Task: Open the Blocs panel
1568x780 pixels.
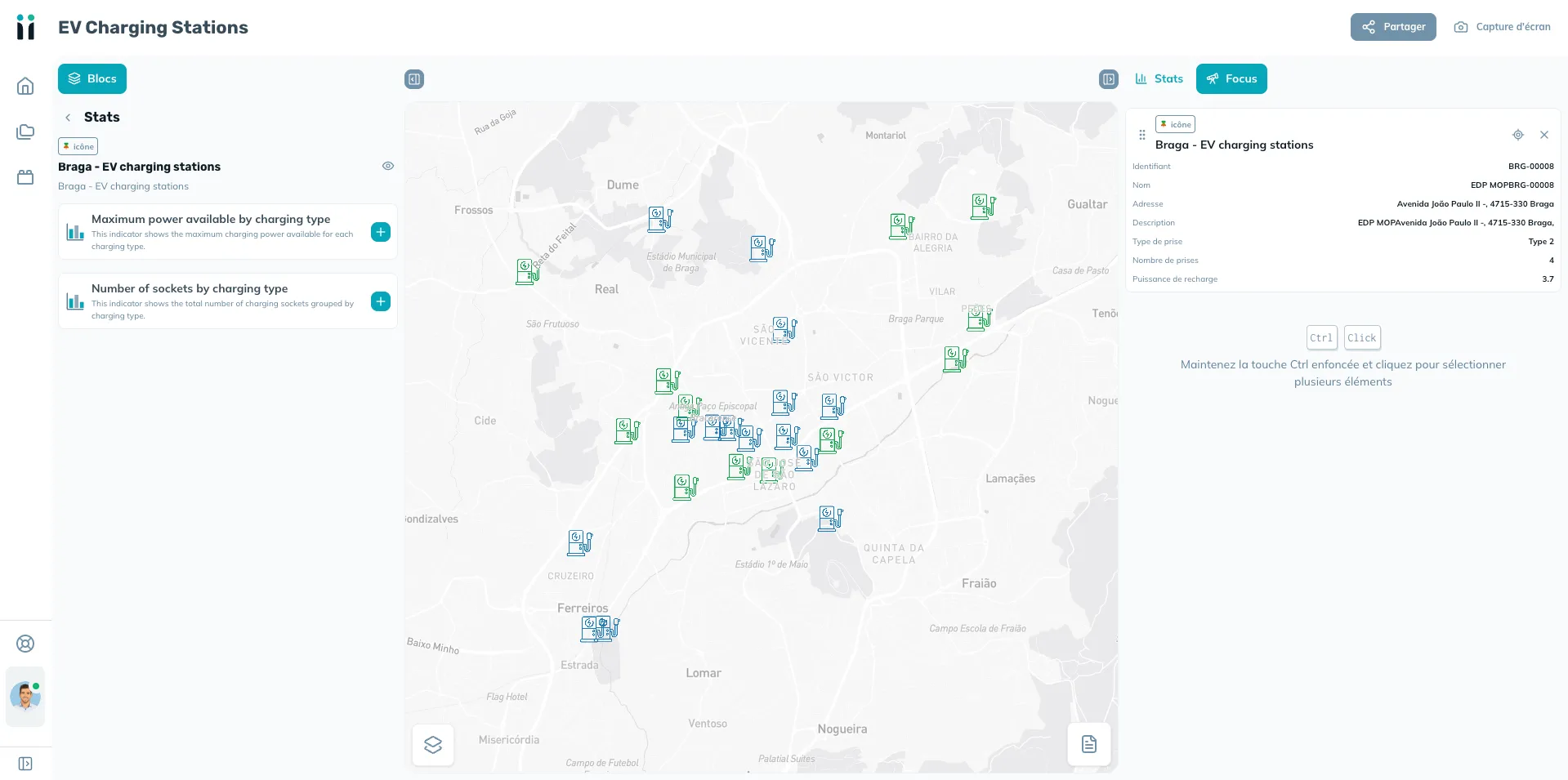Action: tap(92, 78)
